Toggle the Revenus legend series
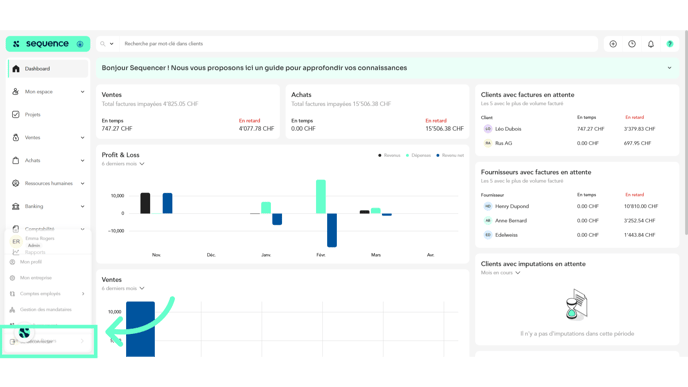Screen dimensions: 688x387 389,155
